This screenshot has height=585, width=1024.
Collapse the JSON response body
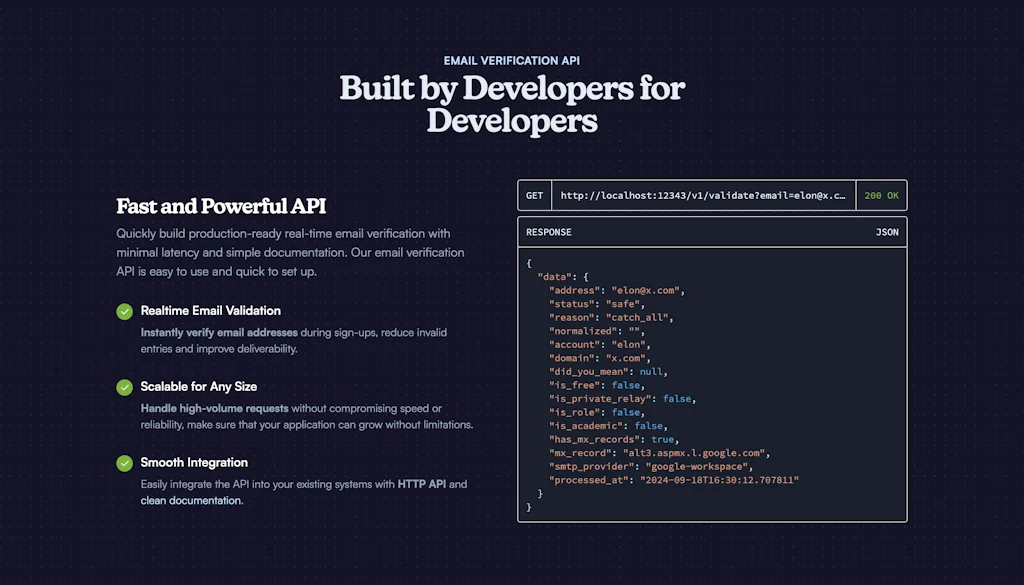point(528,261)
